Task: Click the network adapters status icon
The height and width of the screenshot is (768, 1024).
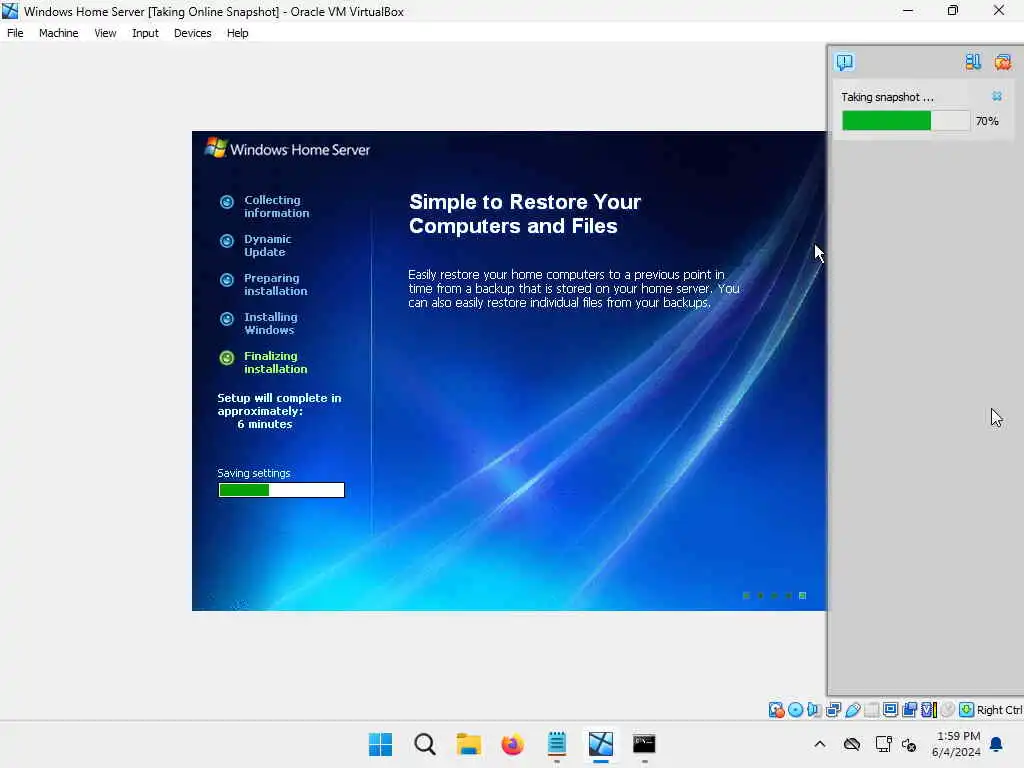Action: (833, 710)
